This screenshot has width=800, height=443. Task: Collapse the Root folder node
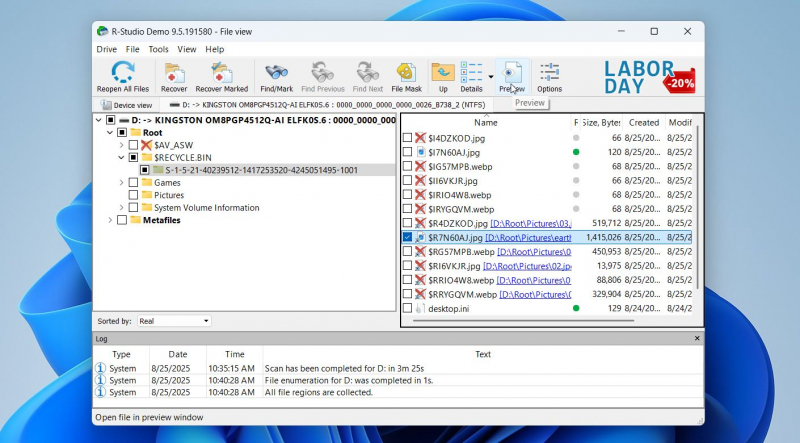tap(110, 133)
